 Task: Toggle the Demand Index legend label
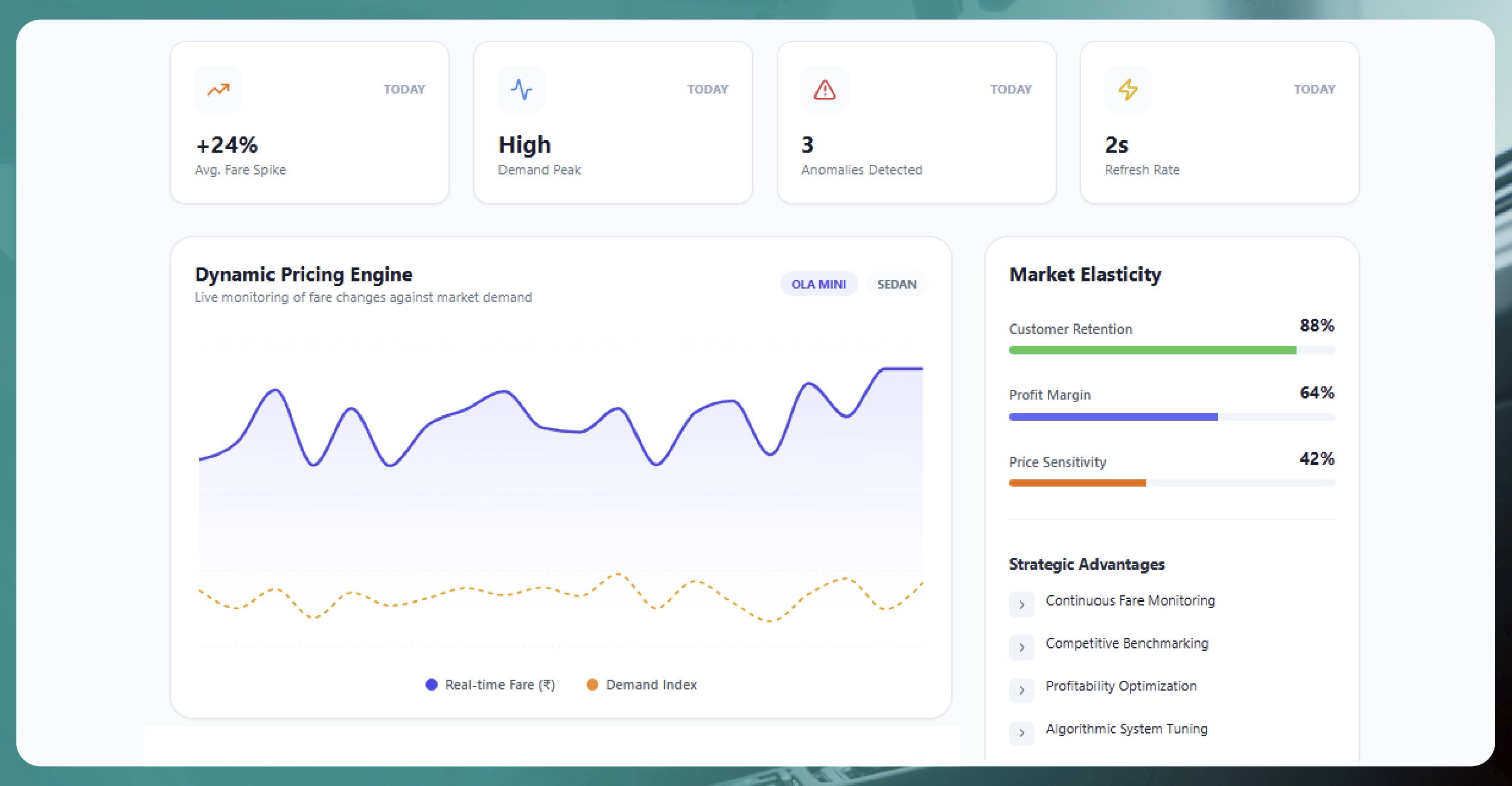[x=651, y=685]
